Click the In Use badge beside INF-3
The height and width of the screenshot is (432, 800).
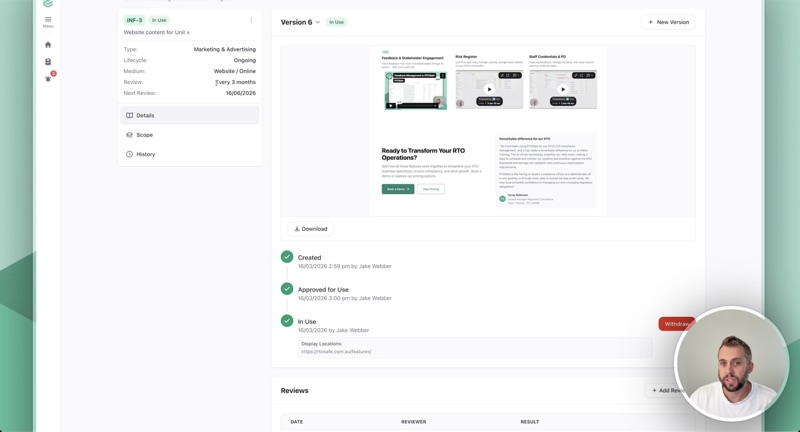[159, 20]
